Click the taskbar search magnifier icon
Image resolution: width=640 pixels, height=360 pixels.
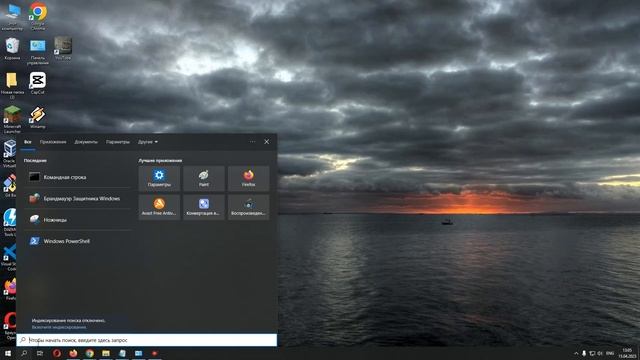[x=24, y=353]
